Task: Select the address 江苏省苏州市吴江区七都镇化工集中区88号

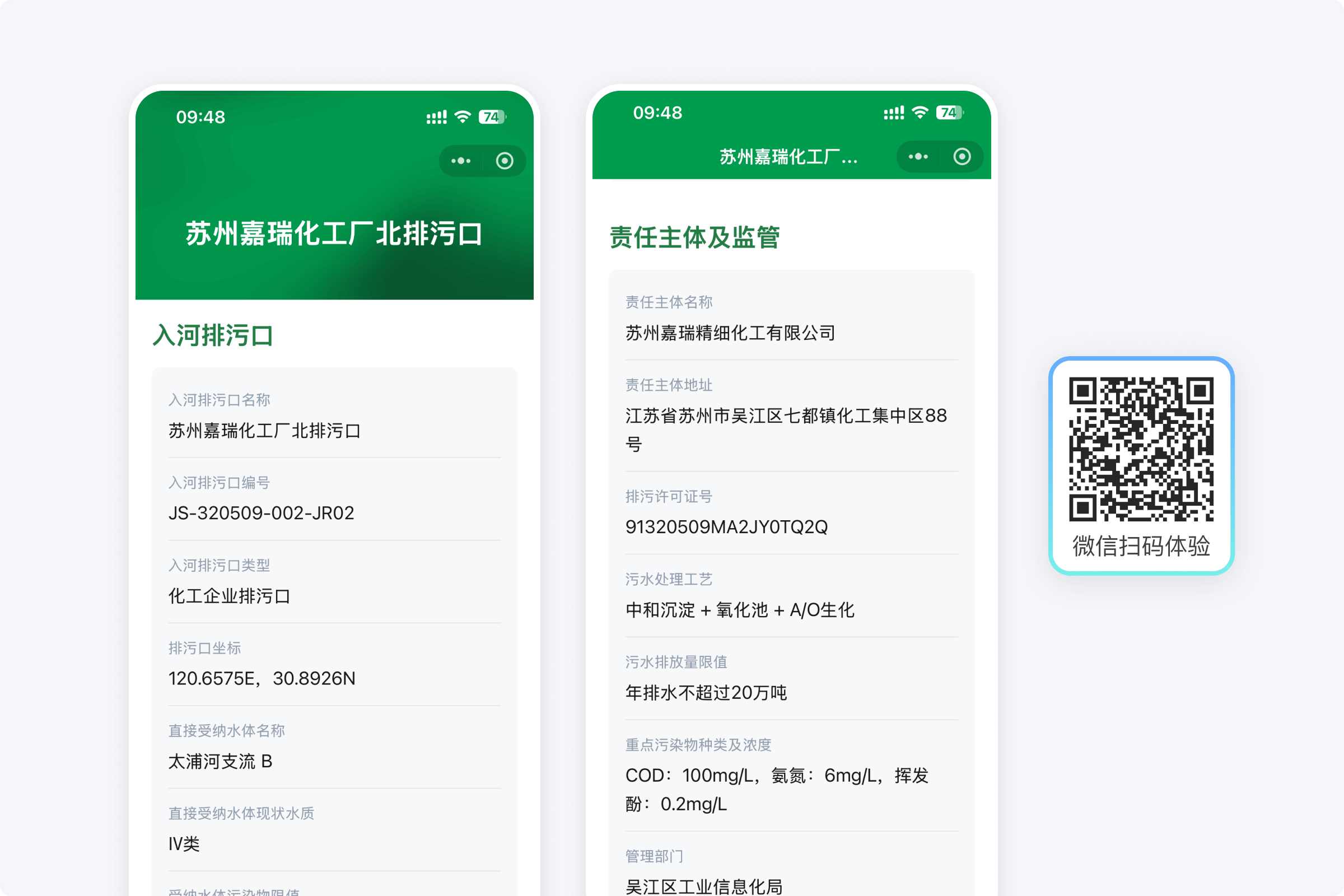Action: point(786,430)
